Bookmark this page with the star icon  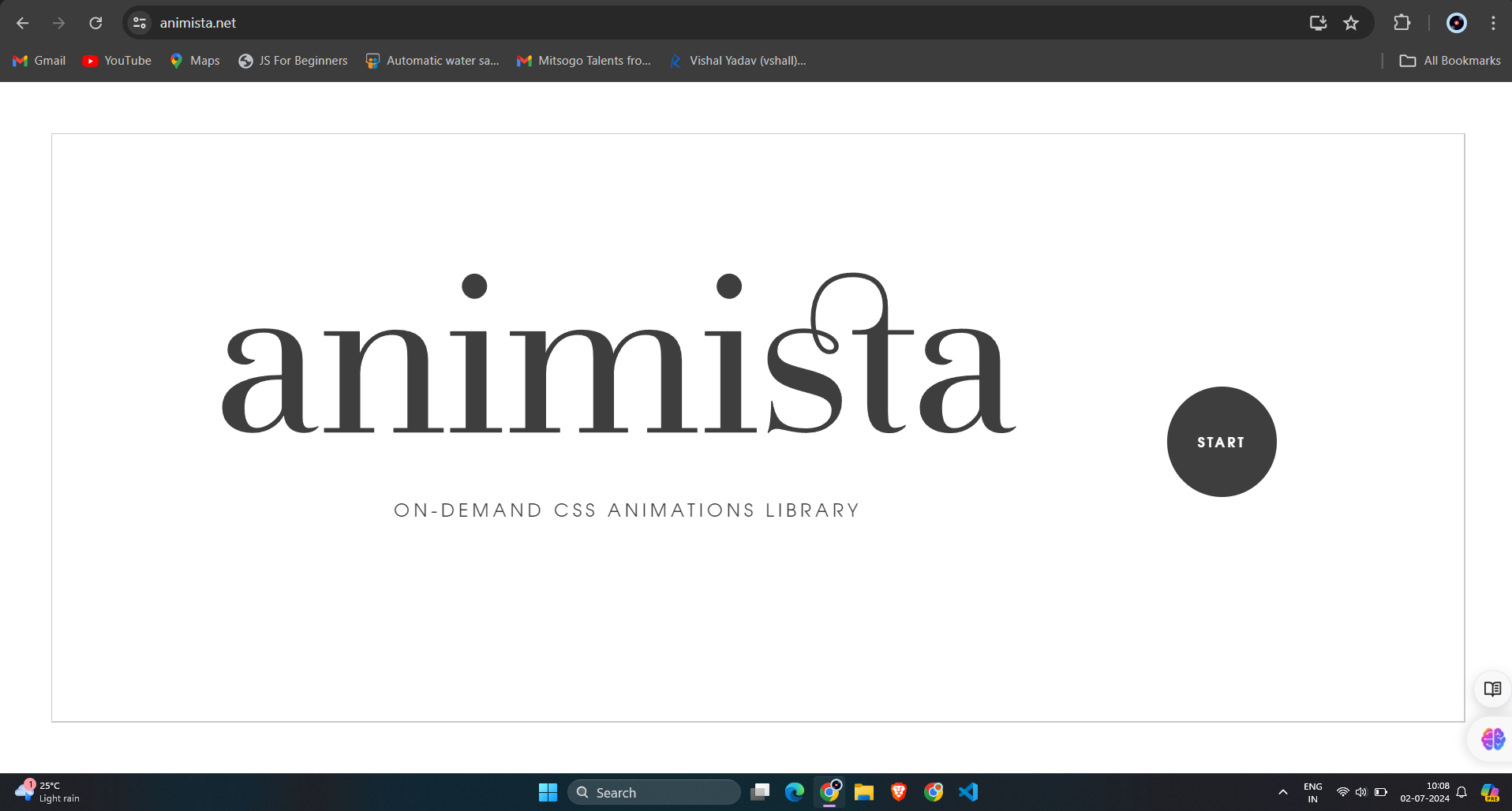click(1351, 23)
